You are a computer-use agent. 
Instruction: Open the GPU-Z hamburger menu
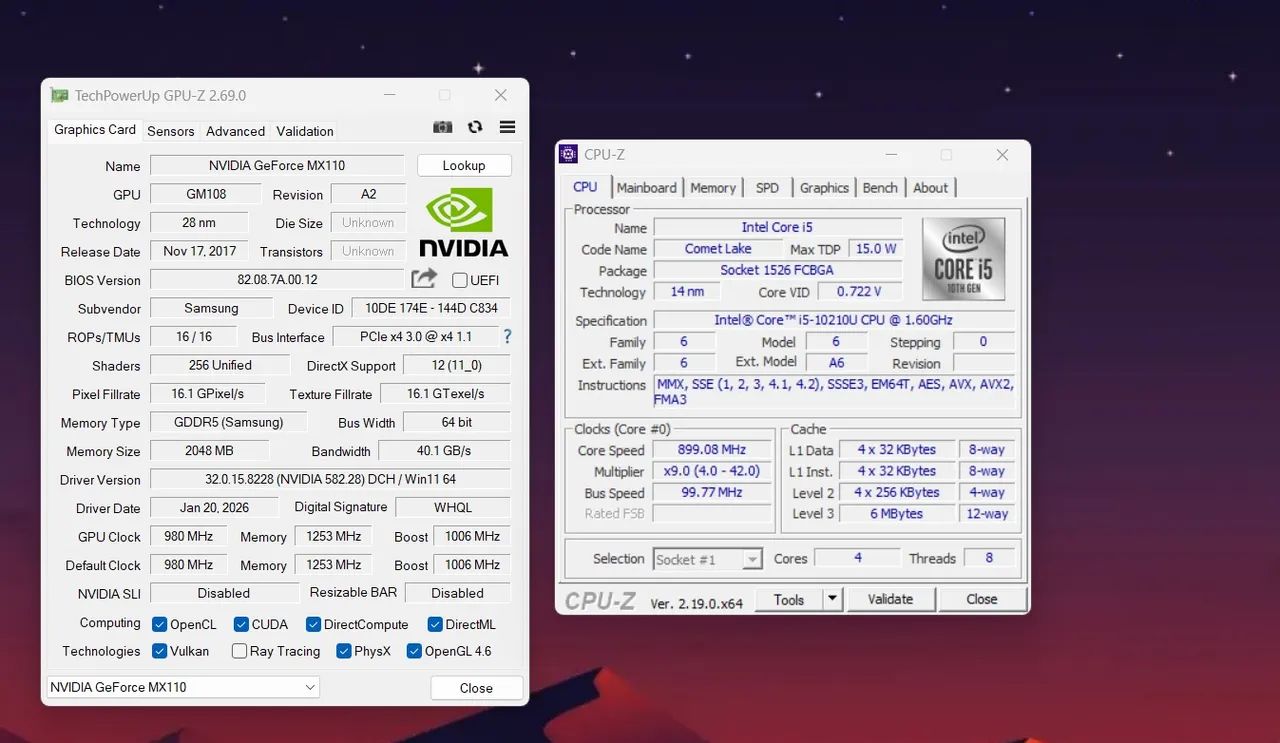507,127
